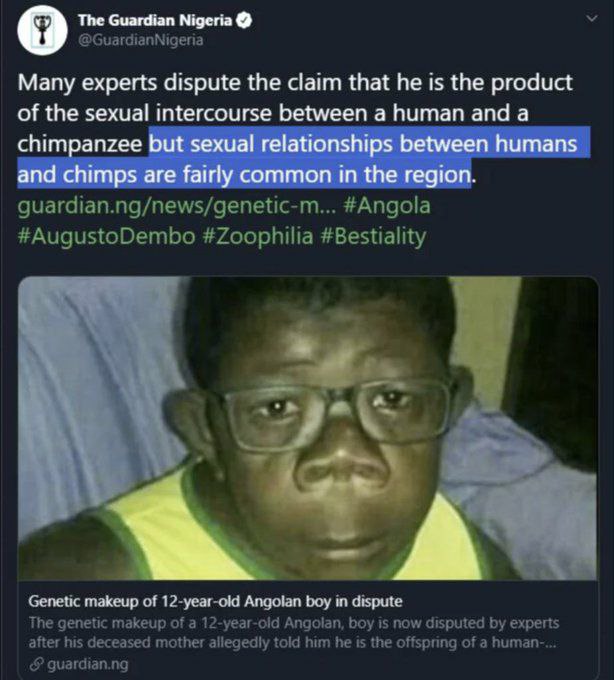Click the word "chimpanzee" in the tweet

click(81, 145)
